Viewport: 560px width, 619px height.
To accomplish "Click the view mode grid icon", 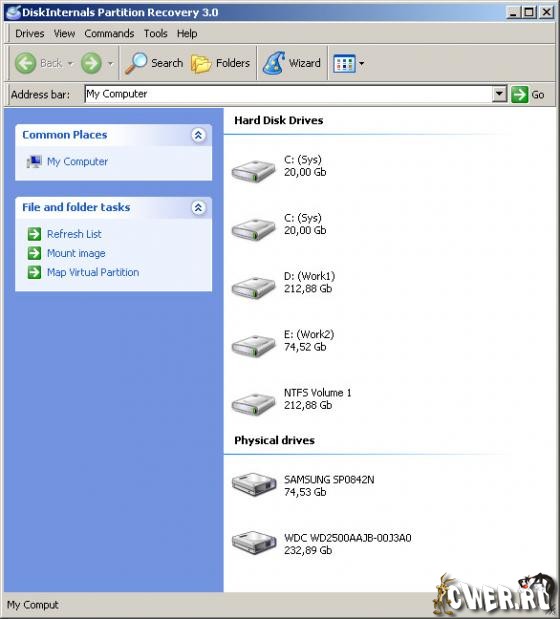I will tap(344, 64).
